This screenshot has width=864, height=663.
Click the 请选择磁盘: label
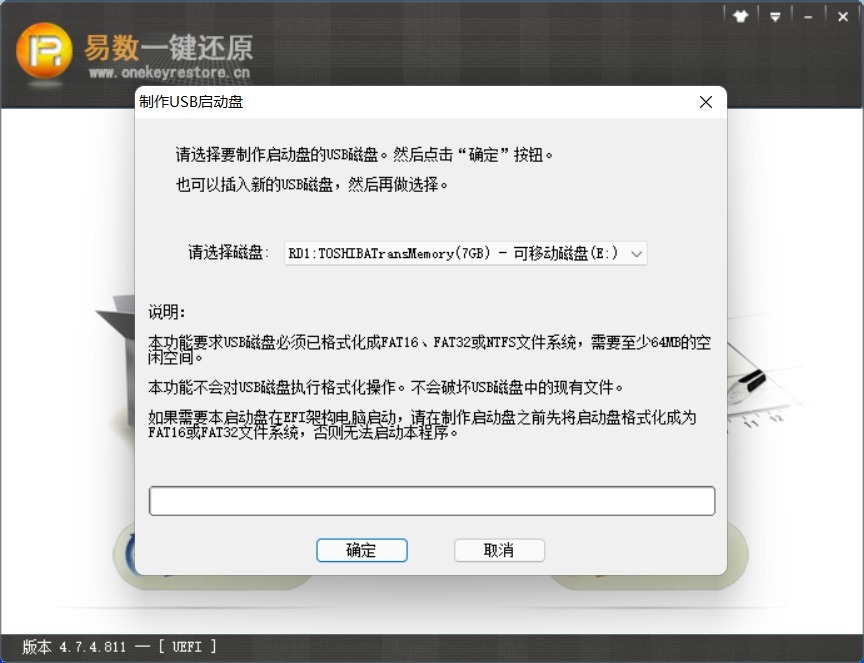click(228, 253)
